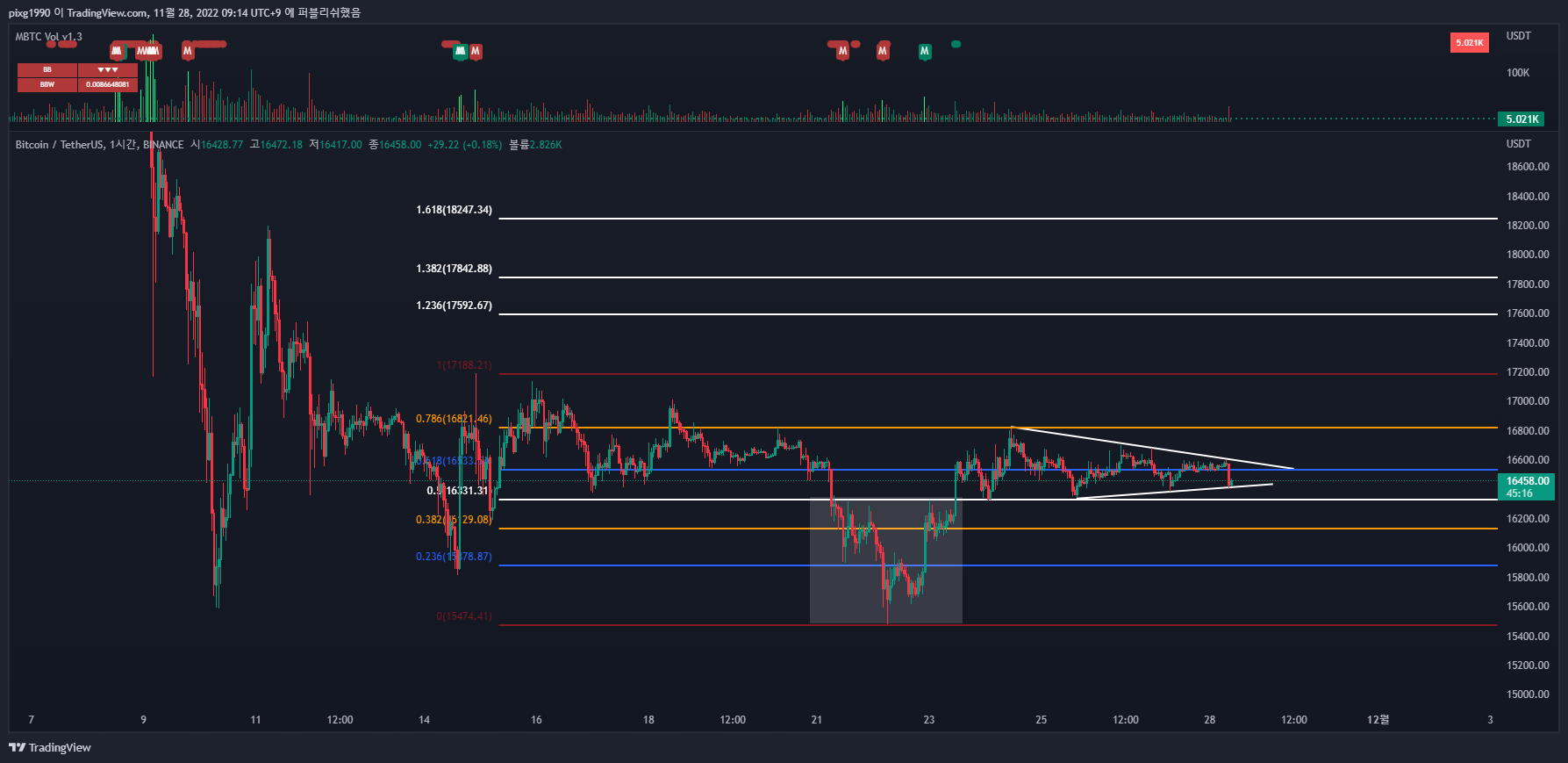Click the open value 시16428.77
This screenshot has width=1568, height=763.
[217, 145]
